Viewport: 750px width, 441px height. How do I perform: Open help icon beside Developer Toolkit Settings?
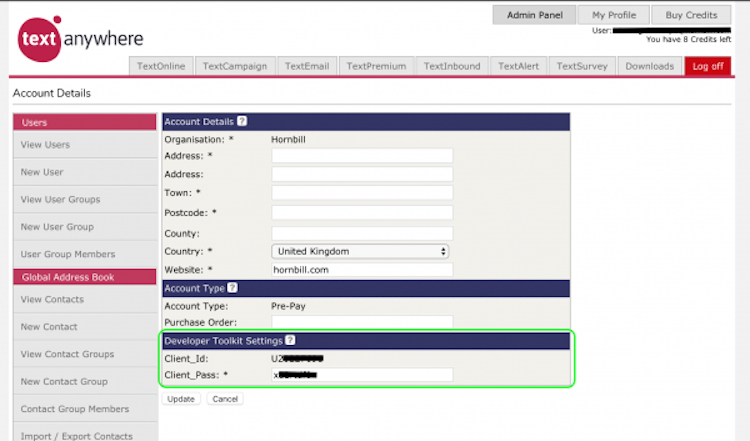290,340
